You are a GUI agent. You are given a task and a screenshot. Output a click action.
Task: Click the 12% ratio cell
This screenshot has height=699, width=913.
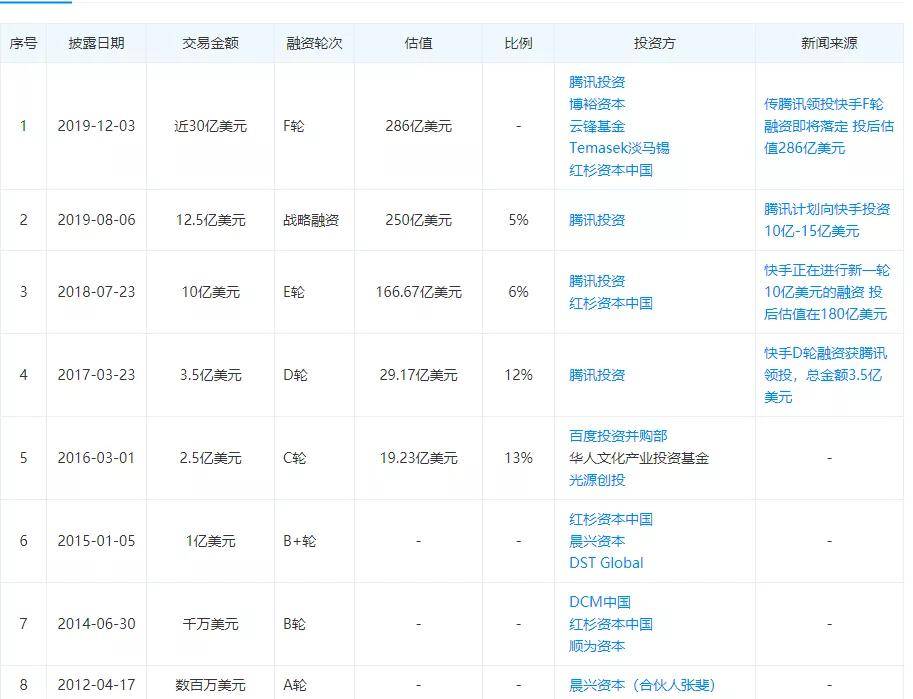518,375
